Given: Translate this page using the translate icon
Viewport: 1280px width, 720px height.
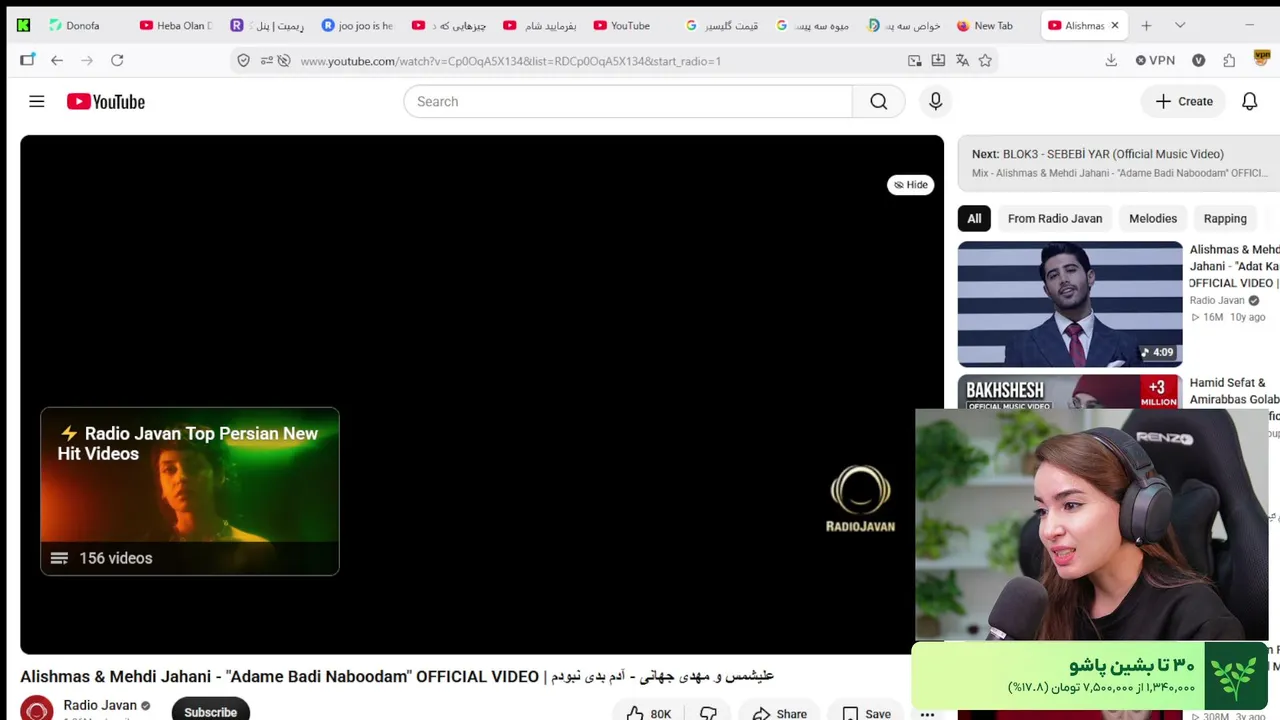Looking at the screenshot, I should point(962,61).
